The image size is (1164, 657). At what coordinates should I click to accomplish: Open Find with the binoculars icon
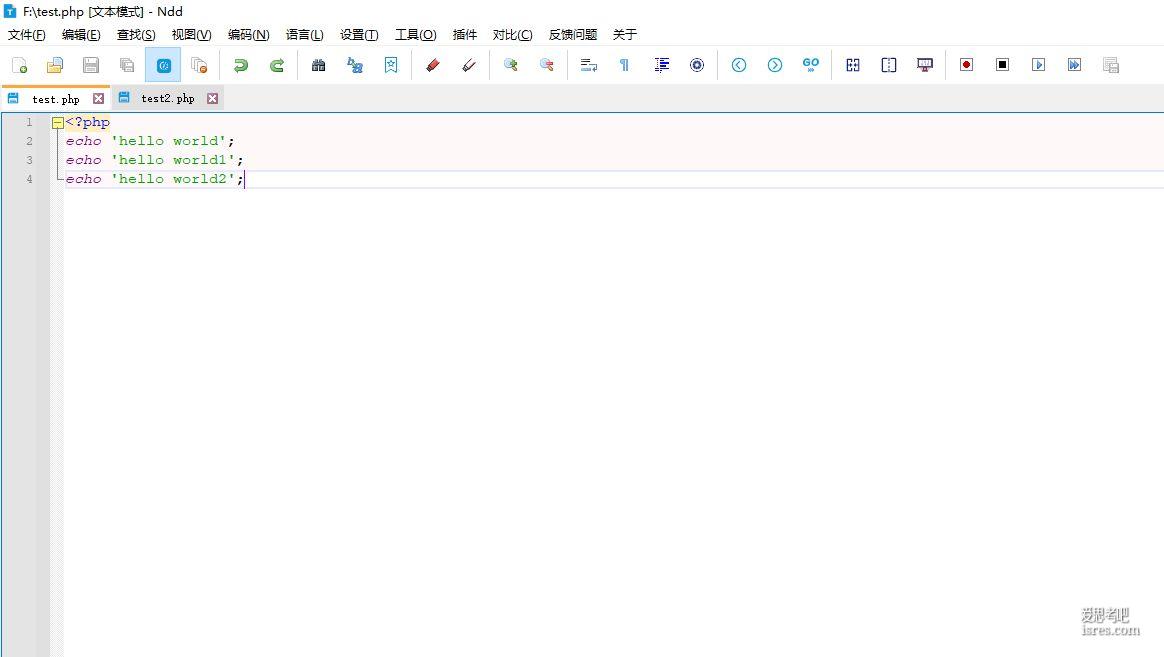(x=318, y=65)
